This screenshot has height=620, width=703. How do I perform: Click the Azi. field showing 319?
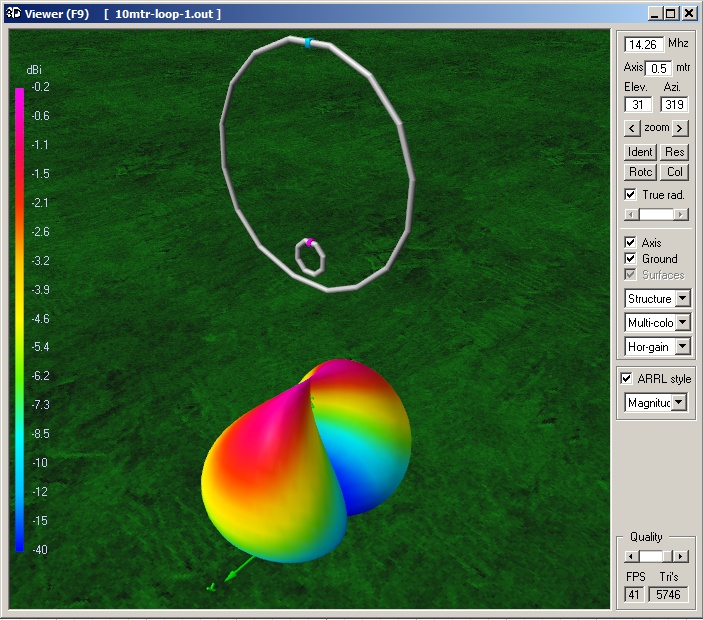point(674,105)
